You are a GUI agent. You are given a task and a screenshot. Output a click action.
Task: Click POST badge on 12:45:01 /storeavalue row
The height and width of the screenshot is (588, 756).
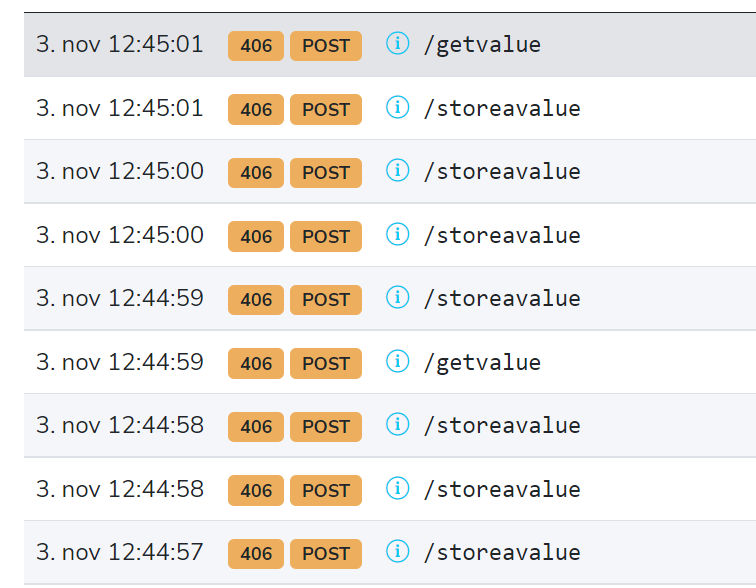coord(326,109)
